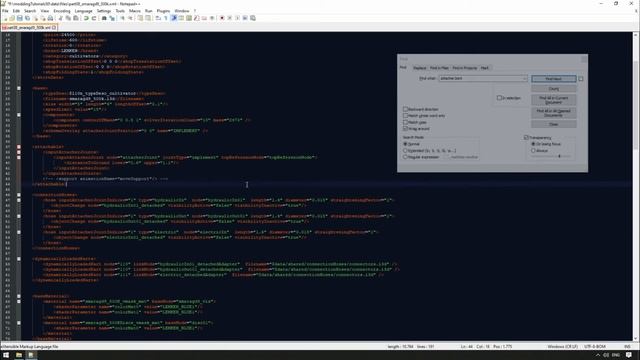This screenshot has width=640, height=360.
Task: Toggle Word wrap toolbar icon
Action: click(158, 18)
